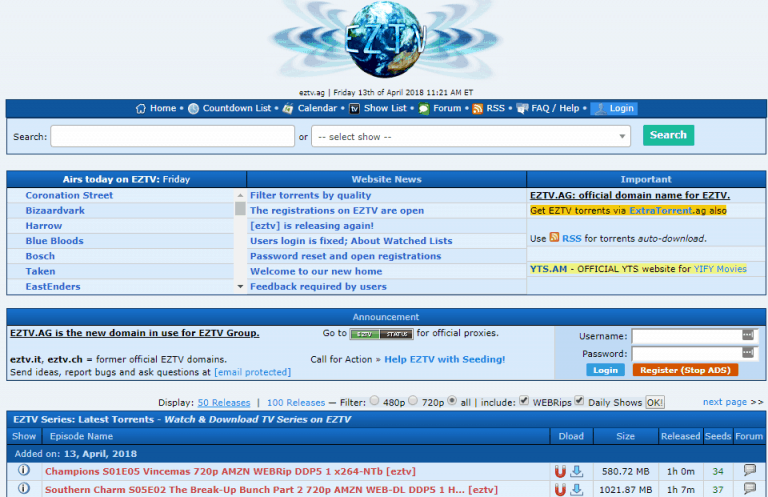Image resolution: width=768 pixels, height=497 pixels.
Task: Click the download torrent arrow for Champions S01E05
Action: tap(577, 471)
